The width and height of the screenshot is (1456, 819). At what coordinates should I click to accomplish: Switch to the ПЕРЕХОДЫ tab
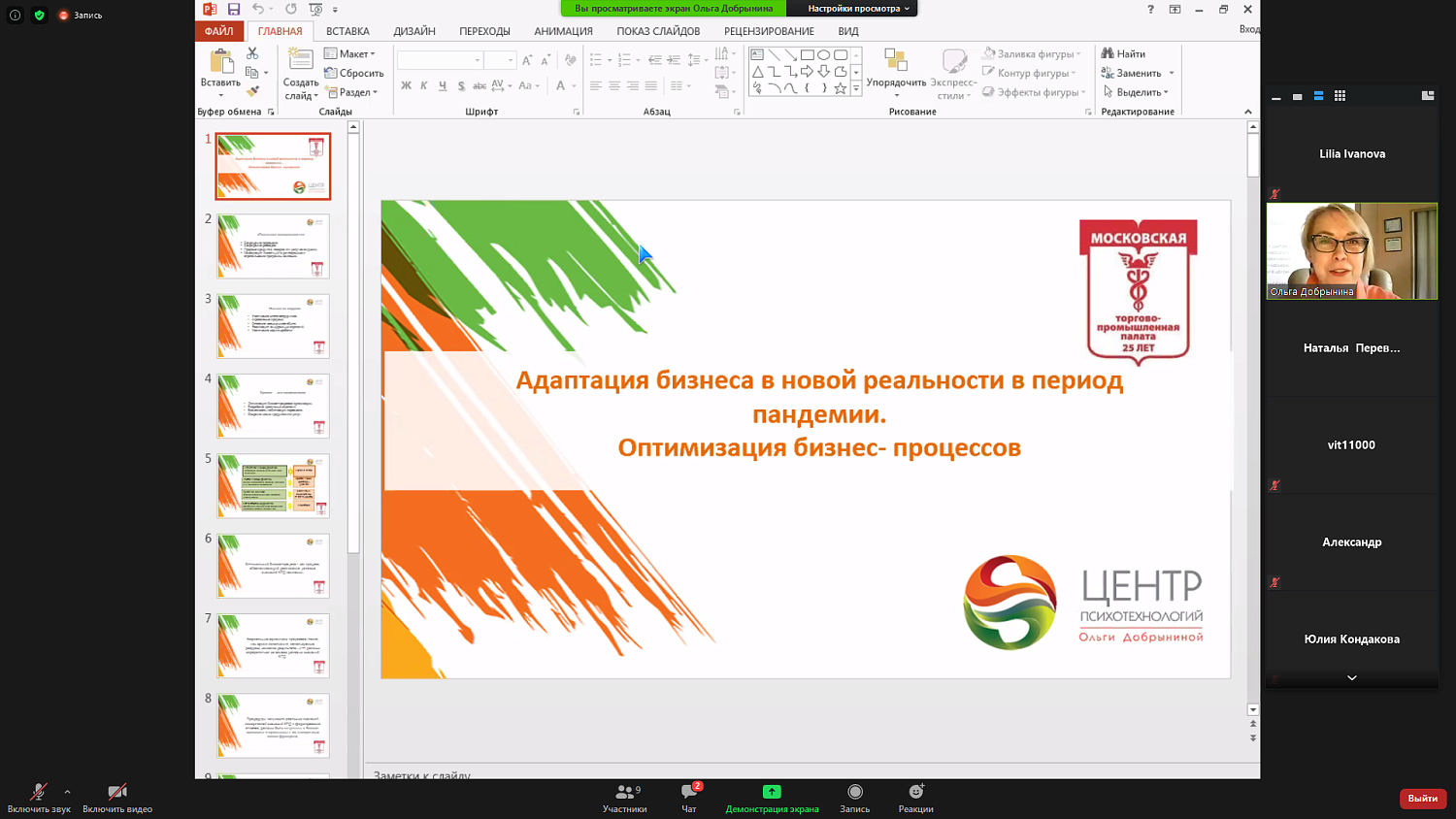tap(484, 31)
